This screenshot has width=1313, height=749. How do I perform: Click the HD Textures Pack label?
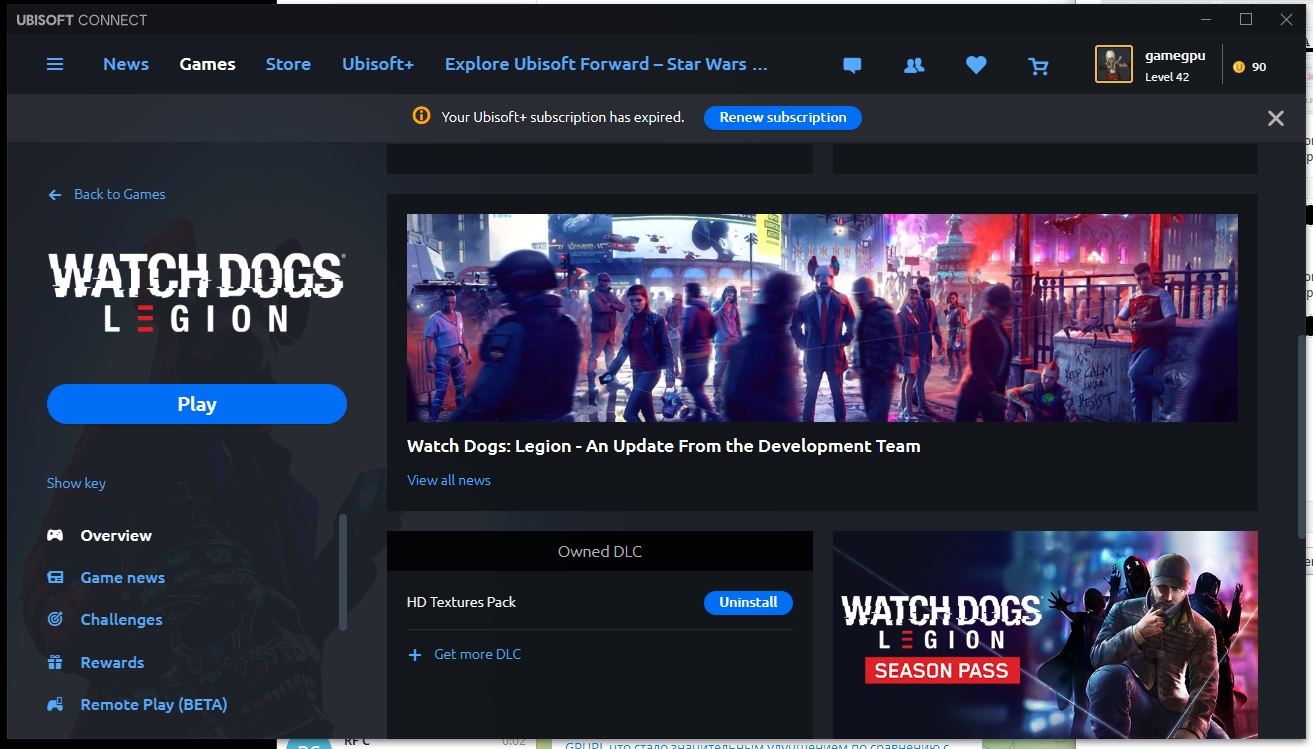click(461, 602)
